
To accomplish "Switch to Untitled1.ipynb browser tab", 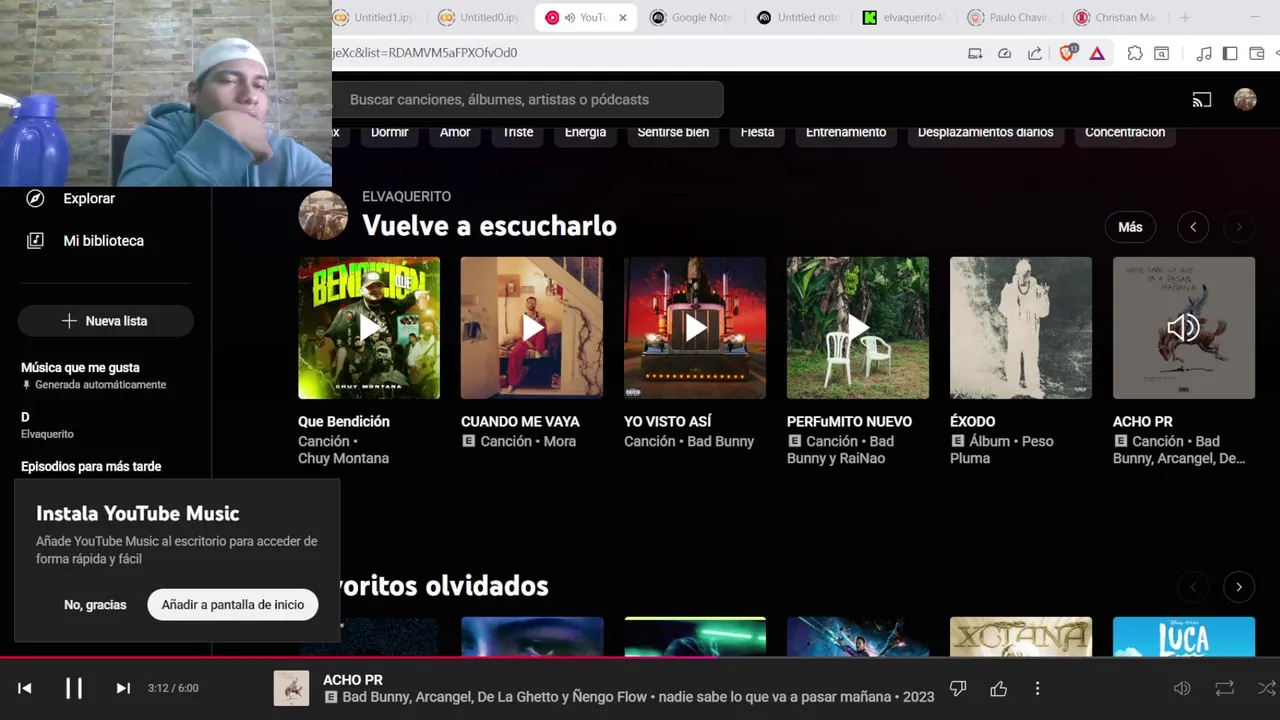I will click(x=375, y=17).
